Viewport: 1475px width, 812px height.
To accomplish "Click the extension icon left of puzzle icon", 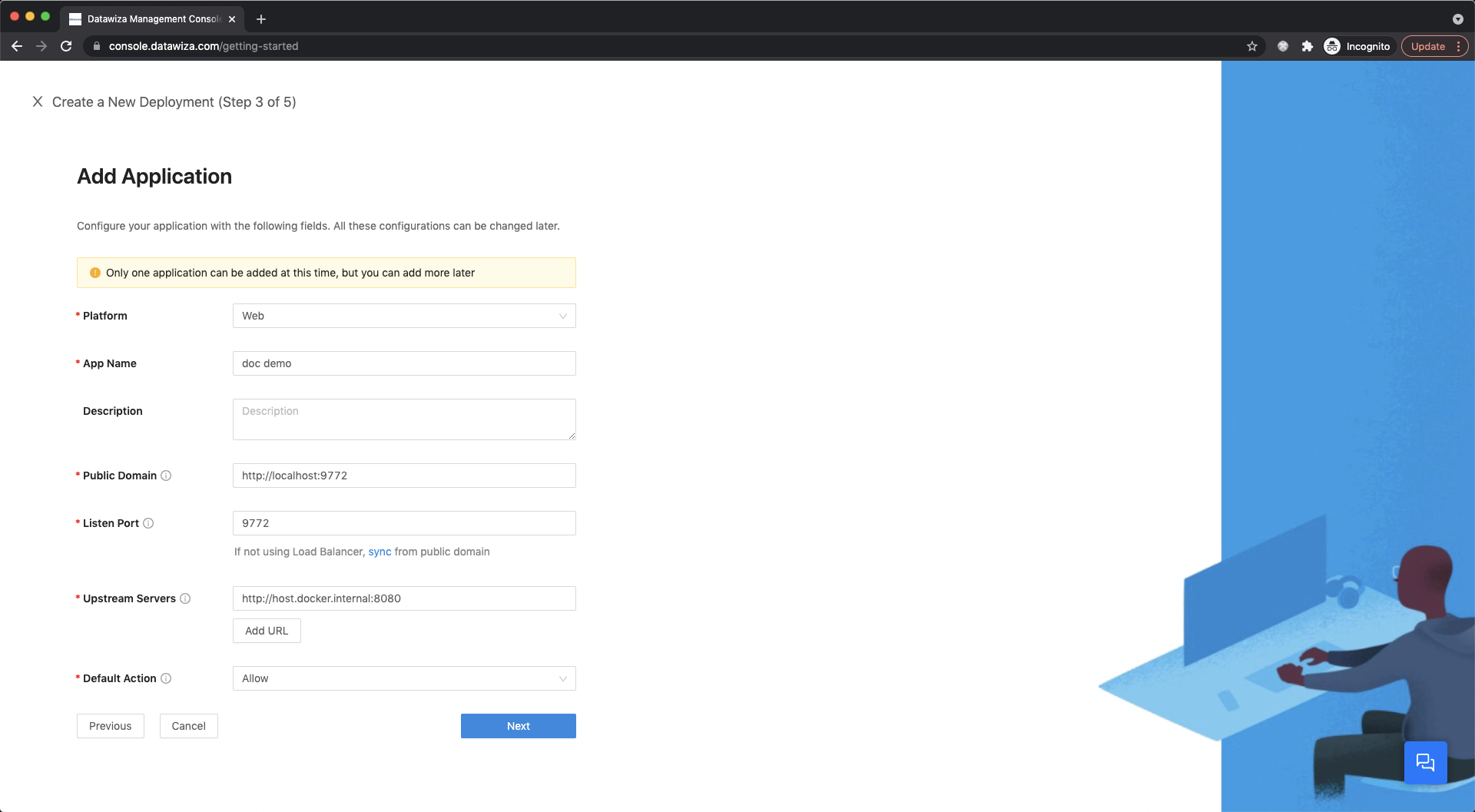I will [x=1283, y=46].
